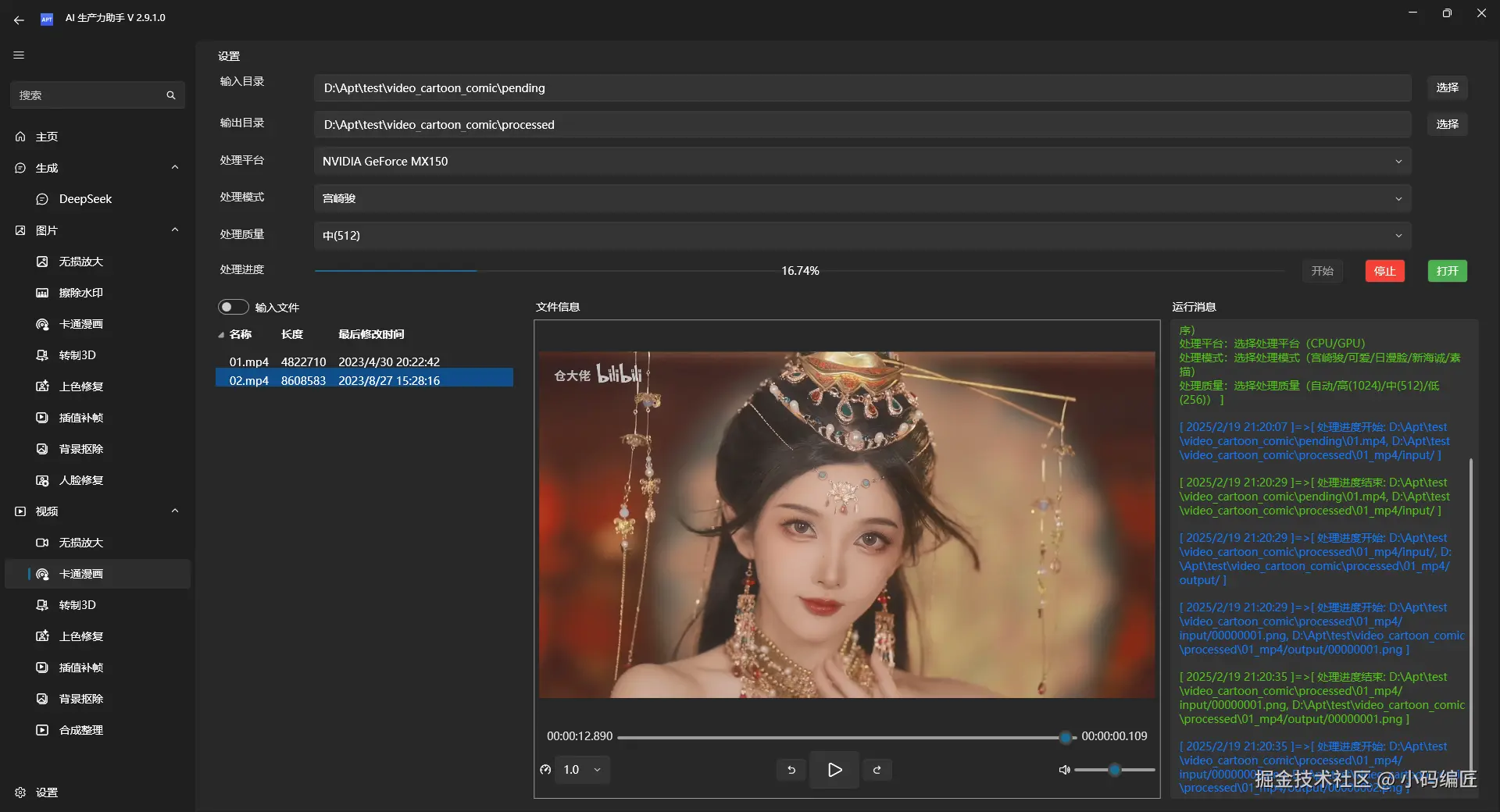
Task: Click the red 停止 button
Action: coord(1384,271)
